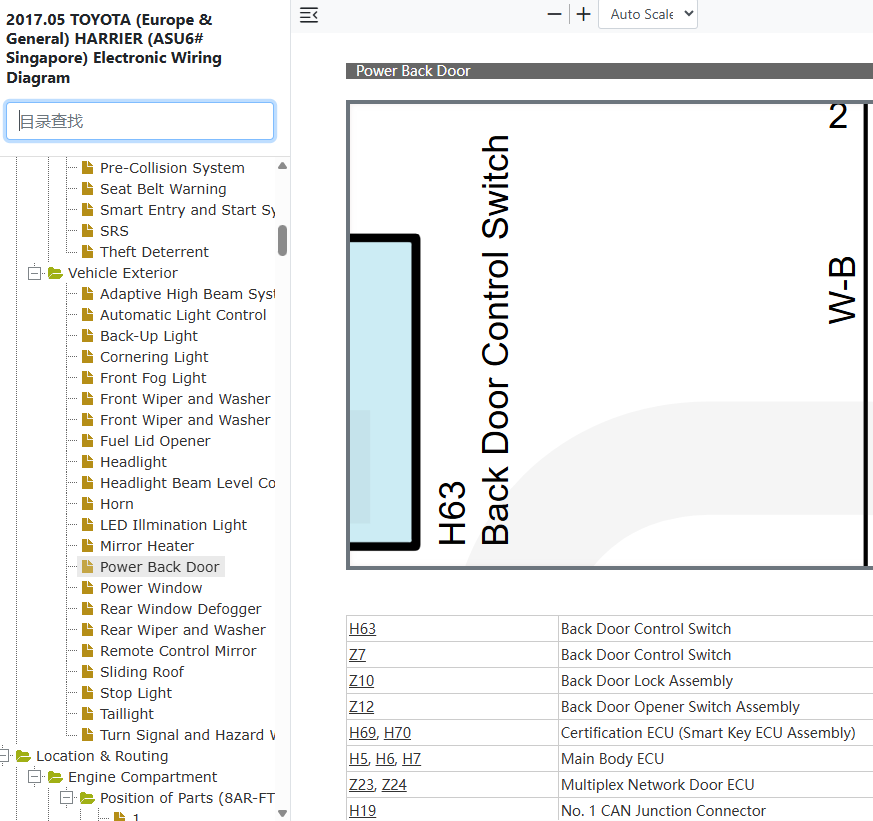Viewport: 873px width, 821px height.
Task: Open Remote Control Mirror entry
Action: coord(178,651)
